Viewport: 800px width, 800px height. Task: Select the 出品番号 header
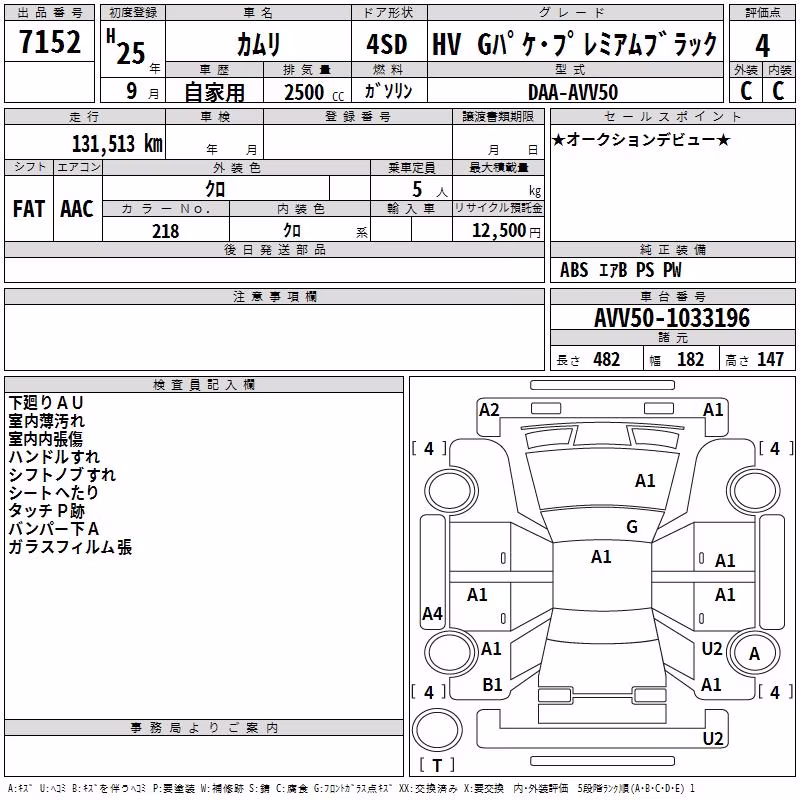[50, 13]
